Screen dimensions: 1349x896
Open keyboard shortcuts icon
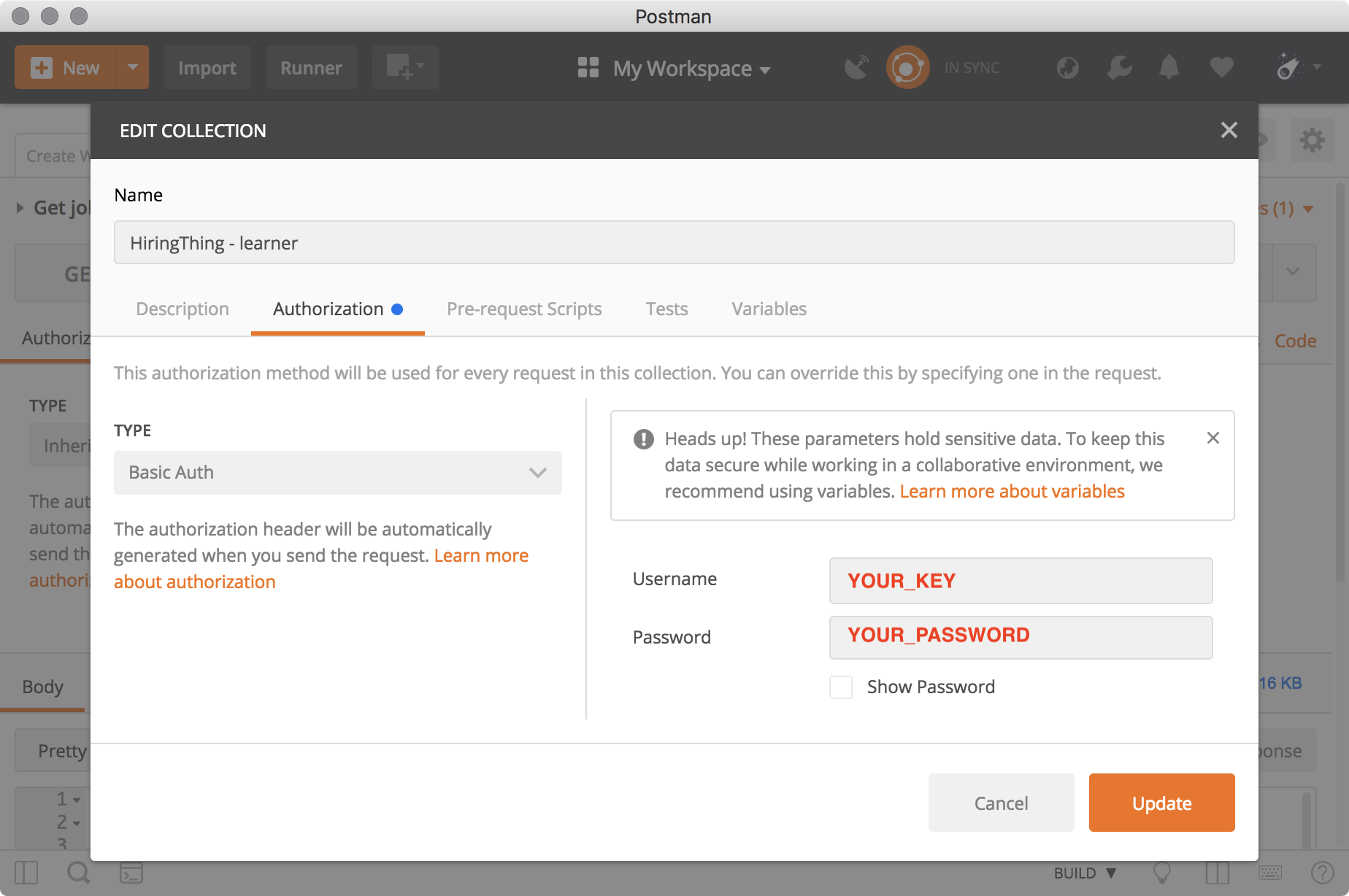tap(1270, 873)
